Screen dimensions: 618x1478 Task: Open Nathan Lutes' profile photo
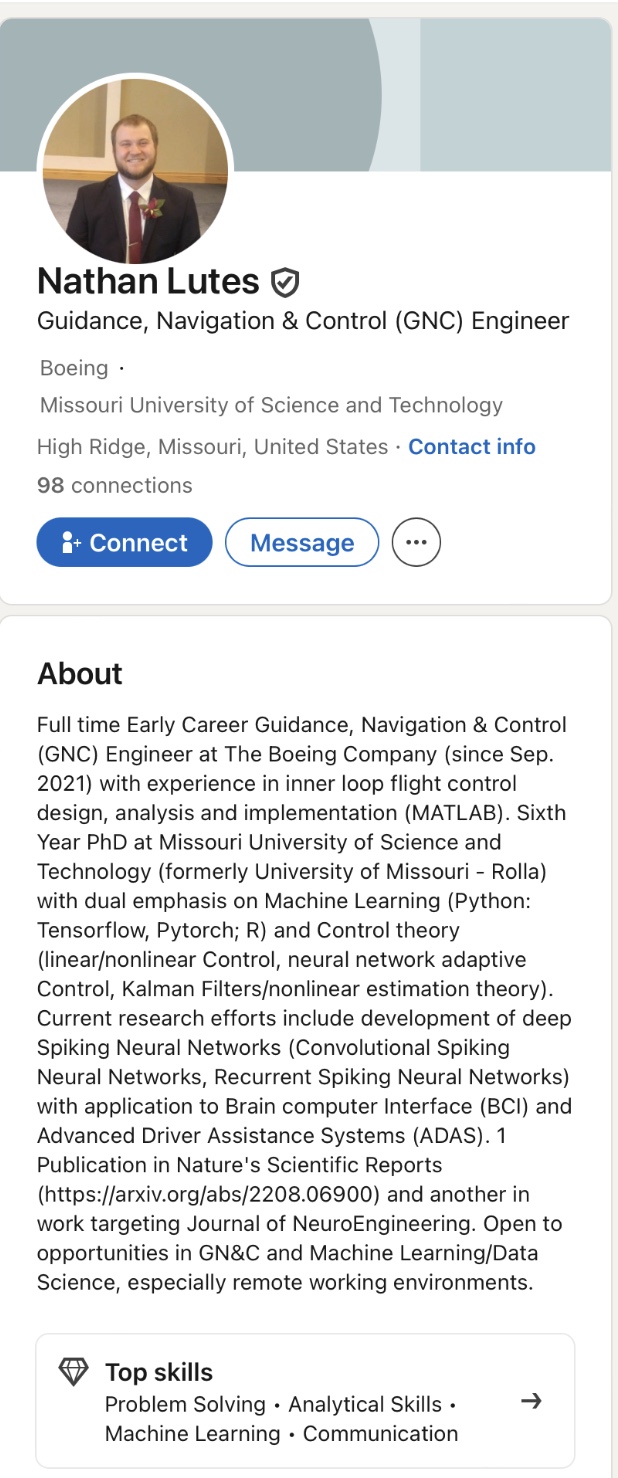[x=135, y=172]
